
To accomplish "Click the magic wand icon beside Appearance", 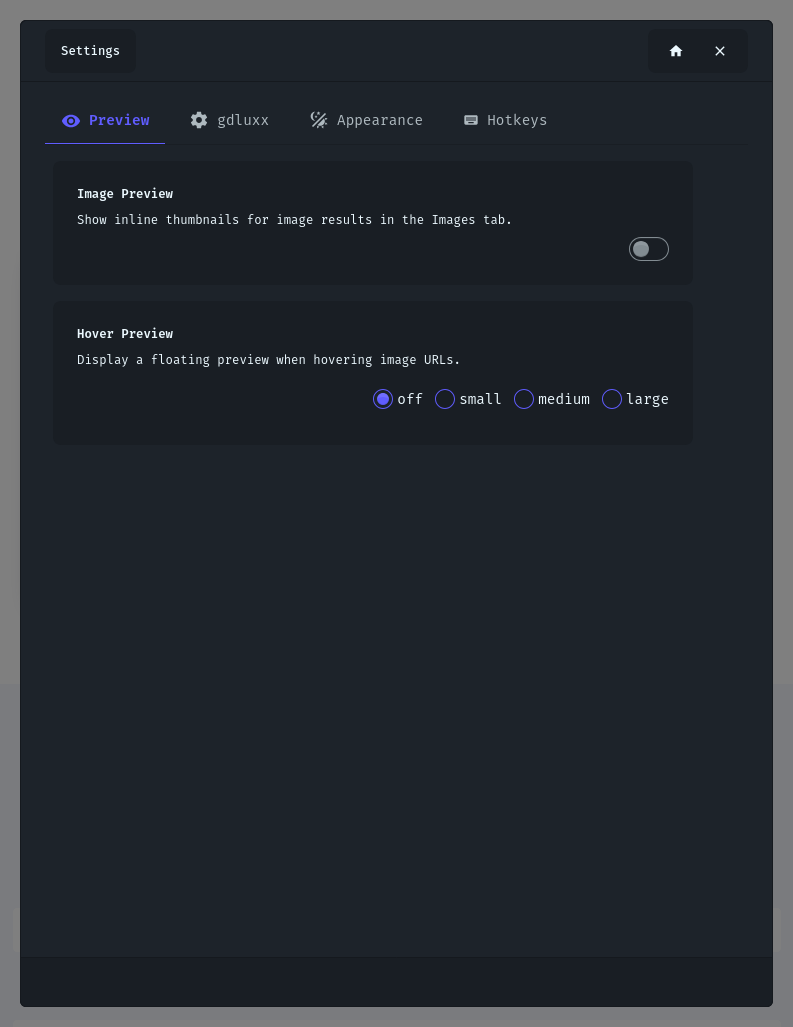I will 319,120.
